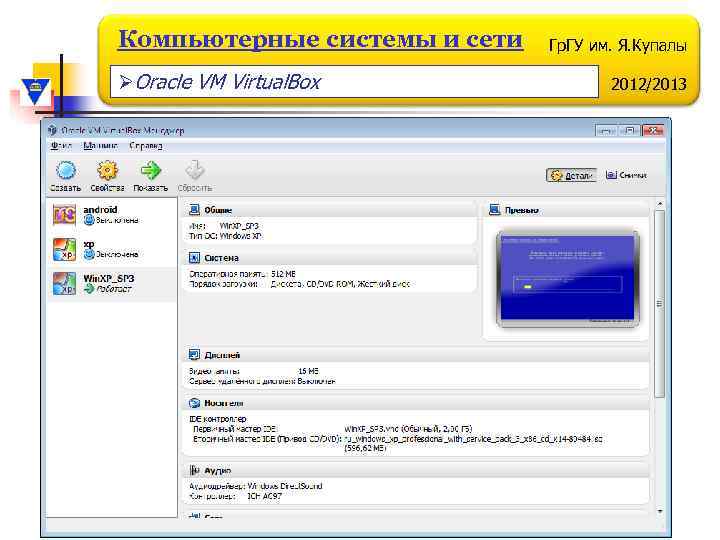
Task: Switch to the Детали view button
Action: (x=571, y=175)
